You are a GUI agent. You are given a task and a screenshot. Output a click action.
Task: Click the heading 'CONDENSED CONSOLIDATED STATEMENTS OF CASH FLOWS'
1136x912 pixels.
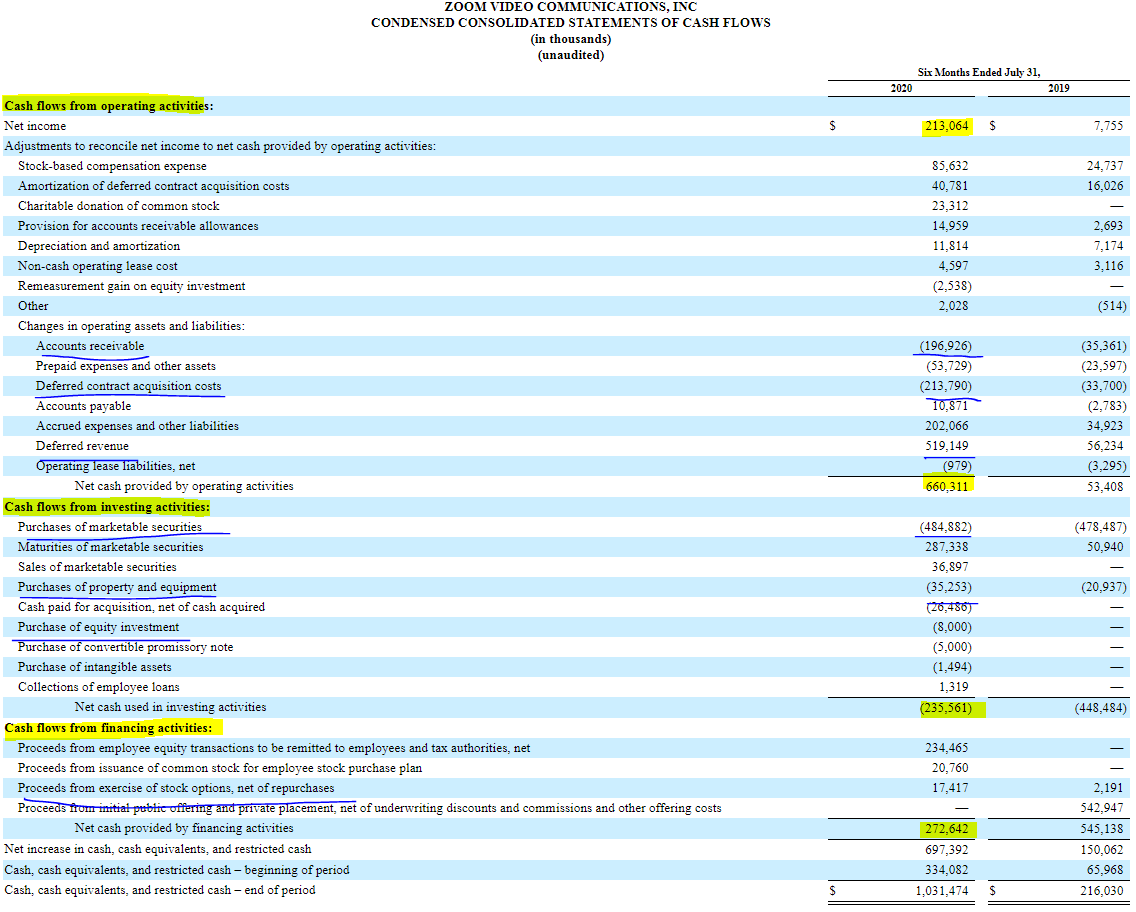(x=570, y=22)
